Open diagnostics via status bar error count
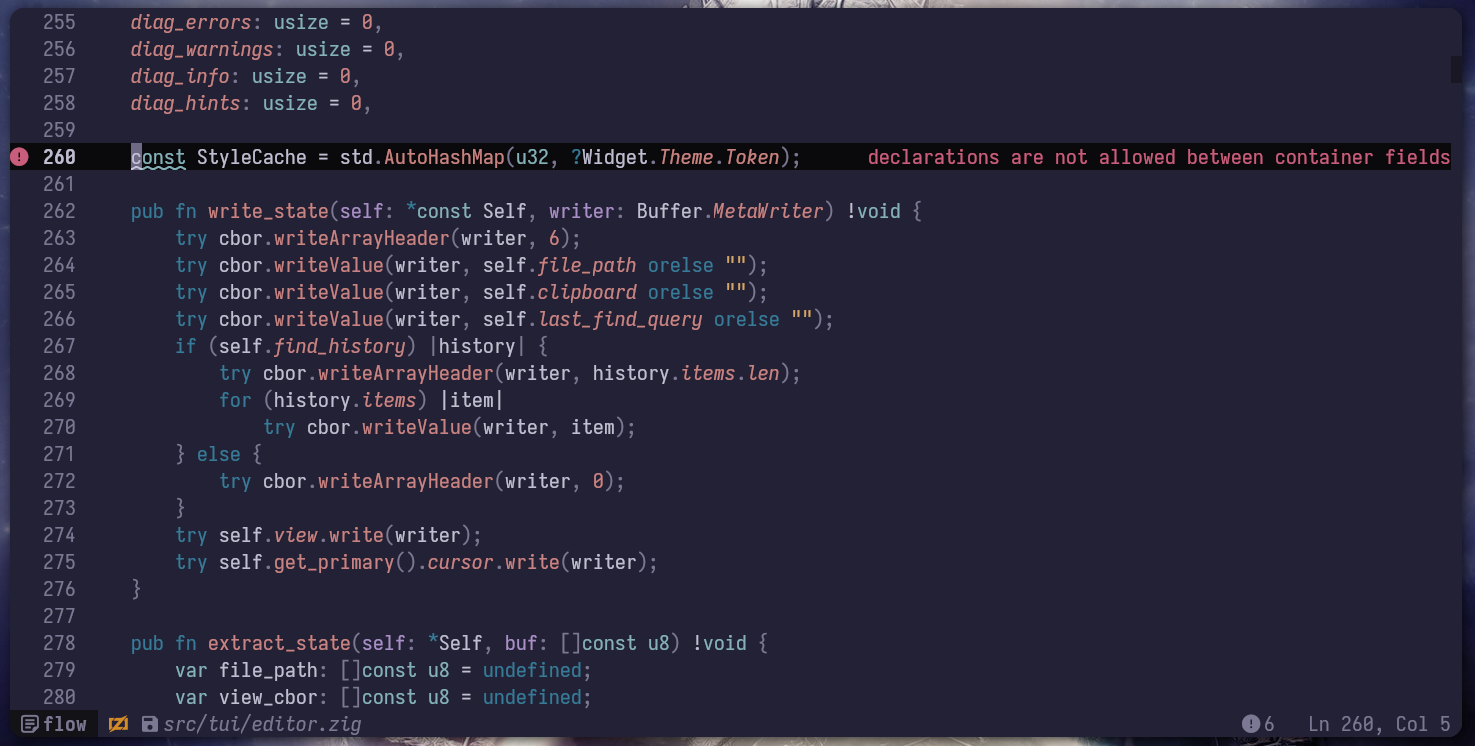1475x746 pixels. point(1258,724)
